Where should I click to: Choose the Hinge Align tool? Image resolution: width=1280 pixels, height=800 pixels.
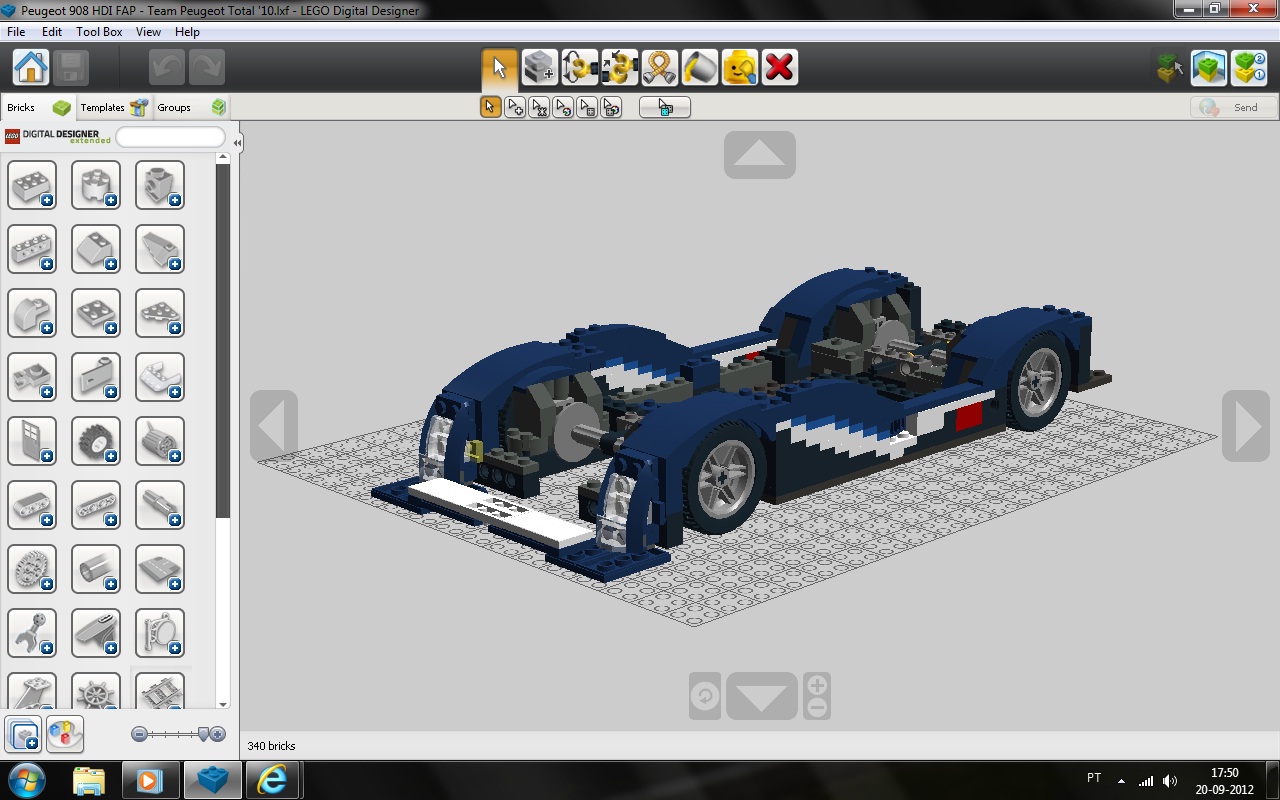tap(619, 68)
